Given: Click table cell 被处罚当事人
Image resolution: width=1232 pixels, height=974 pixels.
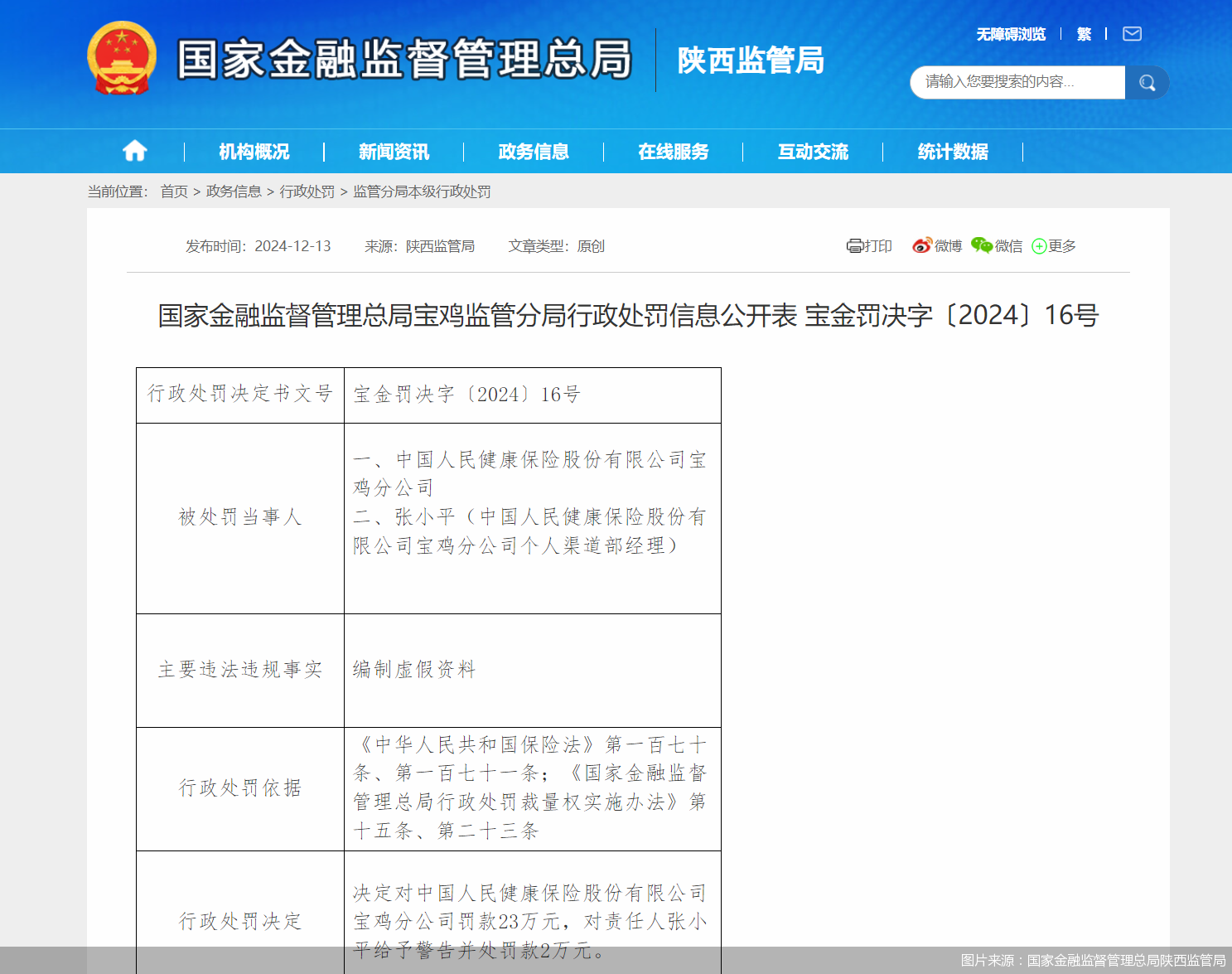Looking at the screenshot, I should 240,517.
